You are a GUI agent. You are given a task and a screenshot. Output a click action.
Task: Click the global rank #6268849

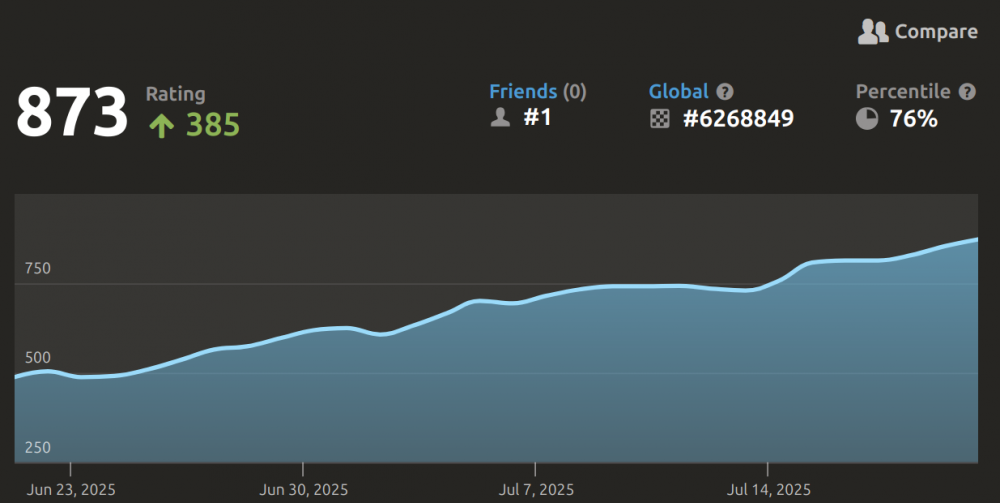coord(738,119)
